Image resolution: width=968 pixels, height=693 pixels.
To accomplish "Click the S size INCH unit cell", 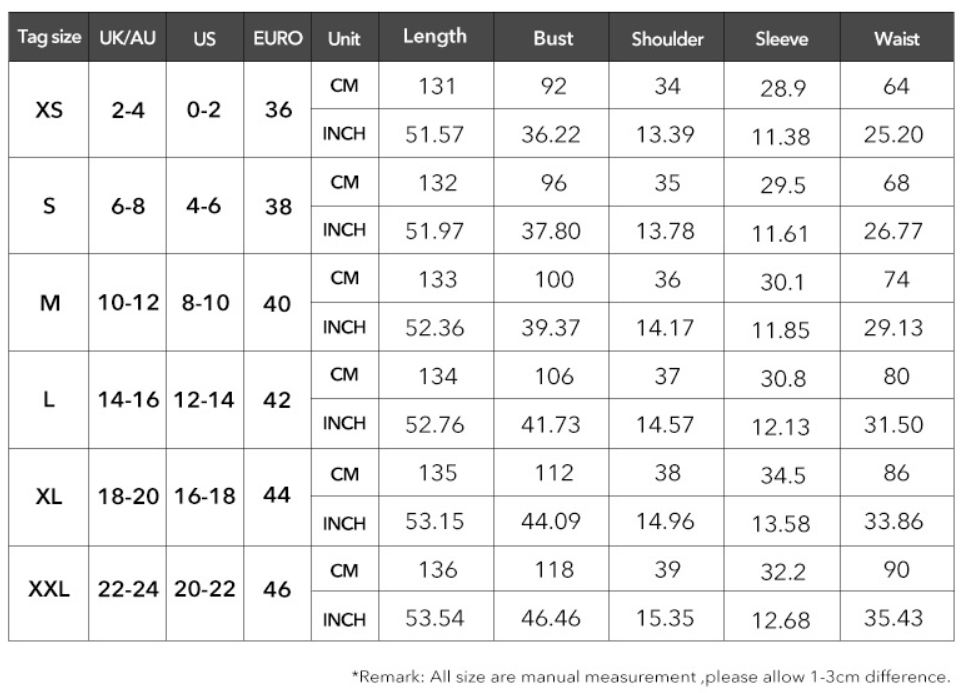I will click(x=344, y=230).
